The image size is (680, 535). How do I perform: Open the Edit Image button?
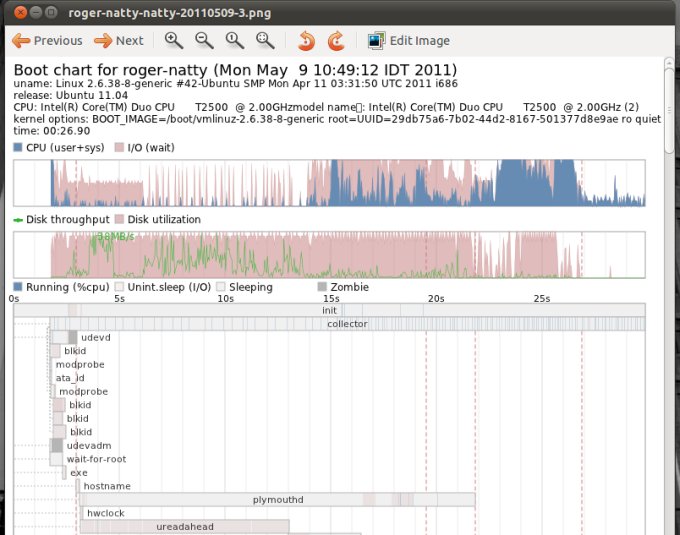pos(409,41)
